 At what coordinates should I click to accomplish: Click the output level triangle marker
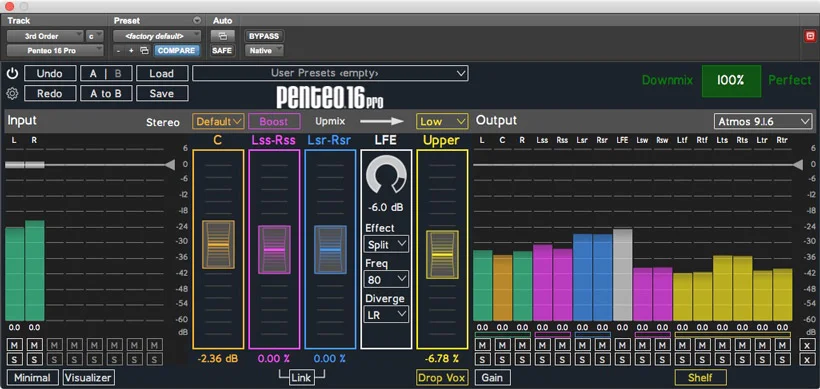click(x=797, y=165)
